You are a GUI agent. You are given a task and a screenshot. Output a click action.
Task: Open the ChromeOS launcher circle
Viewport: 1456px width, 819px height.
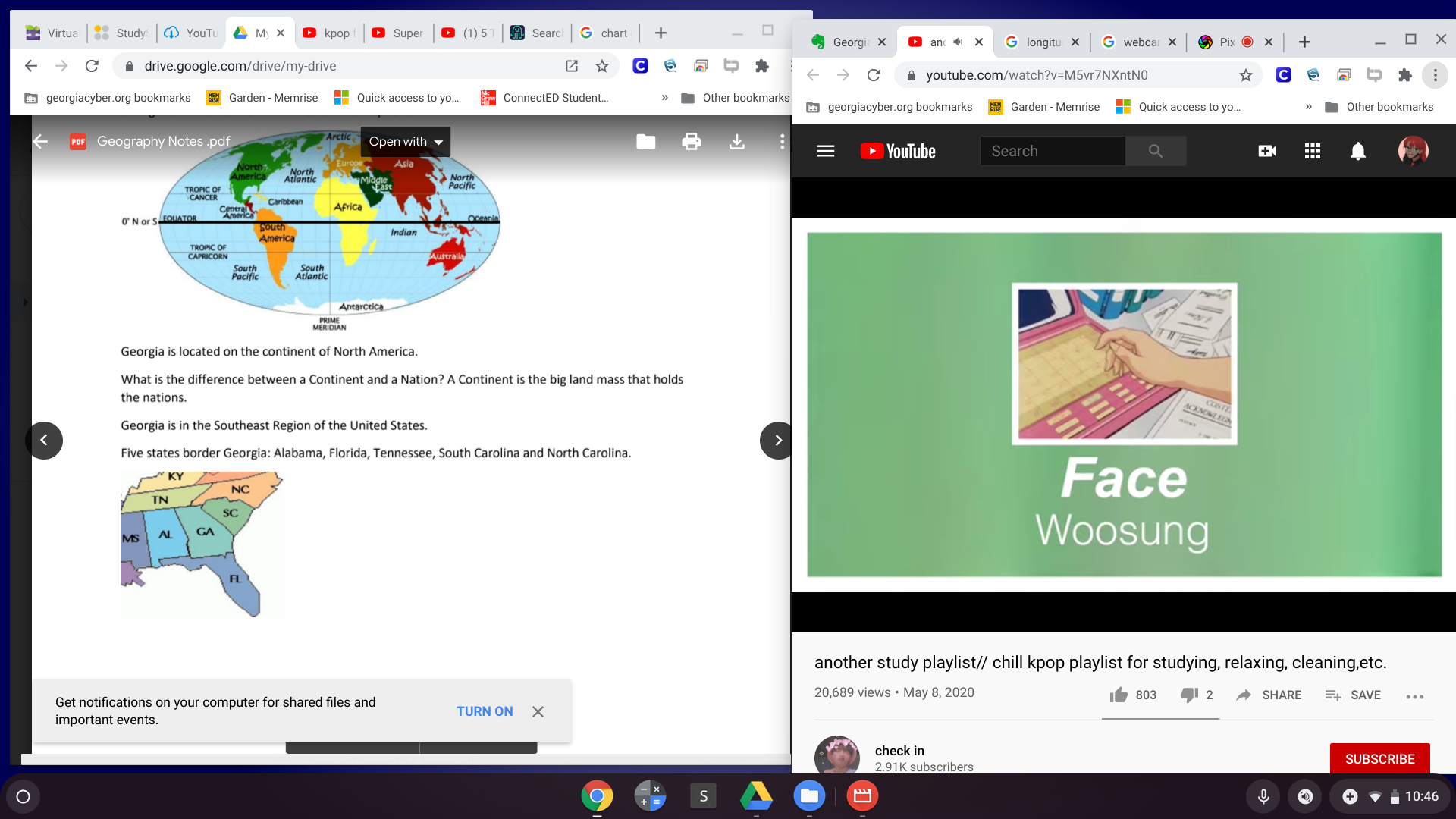(x=23, y=796)
